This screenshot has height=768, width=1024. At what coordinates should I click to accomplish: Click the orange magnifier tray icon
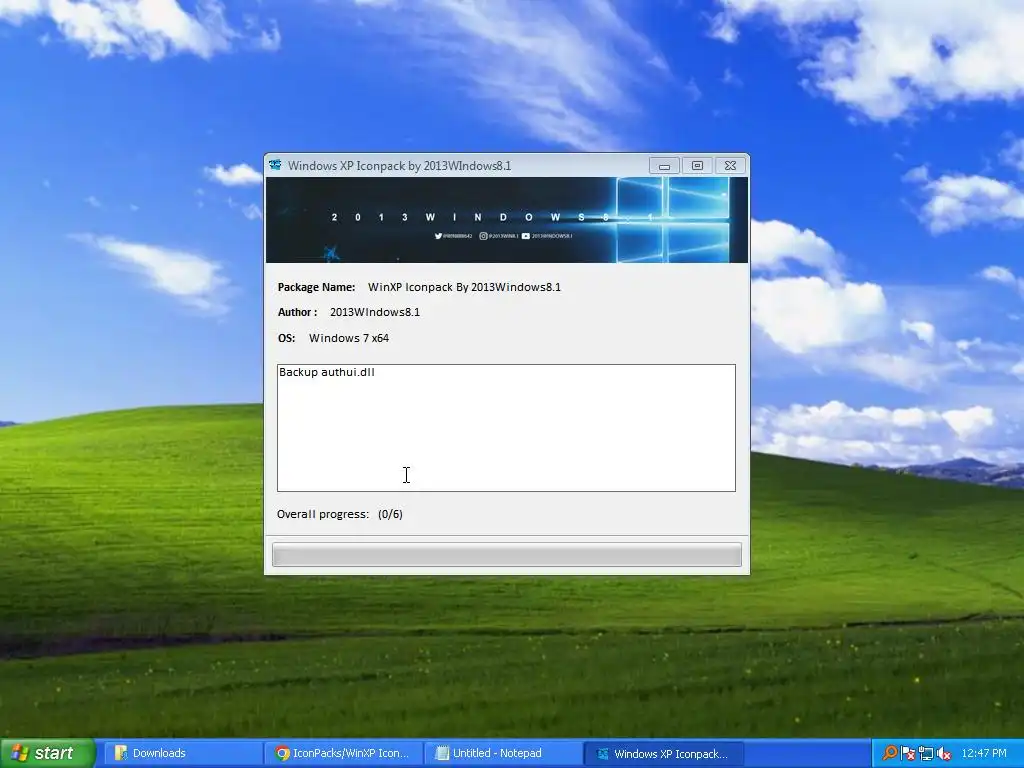tap(889, 753)
